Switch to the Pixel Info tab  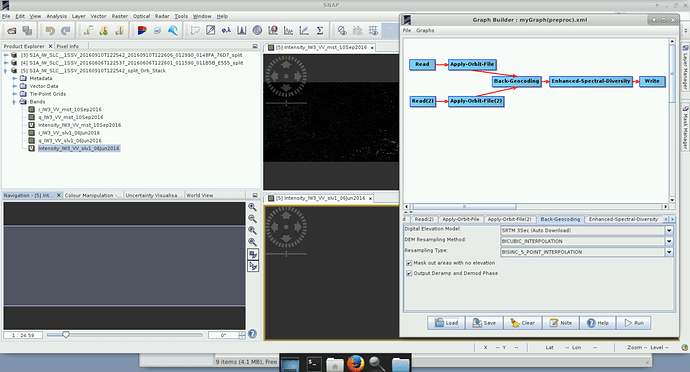click(67, 46)
